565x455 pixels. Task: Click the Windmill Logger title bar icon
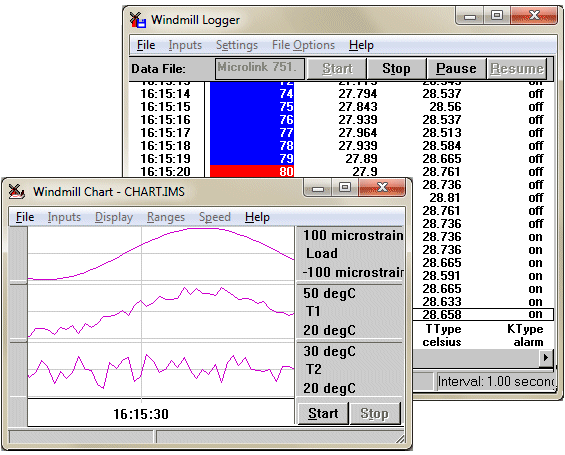[x=138, y=19]
